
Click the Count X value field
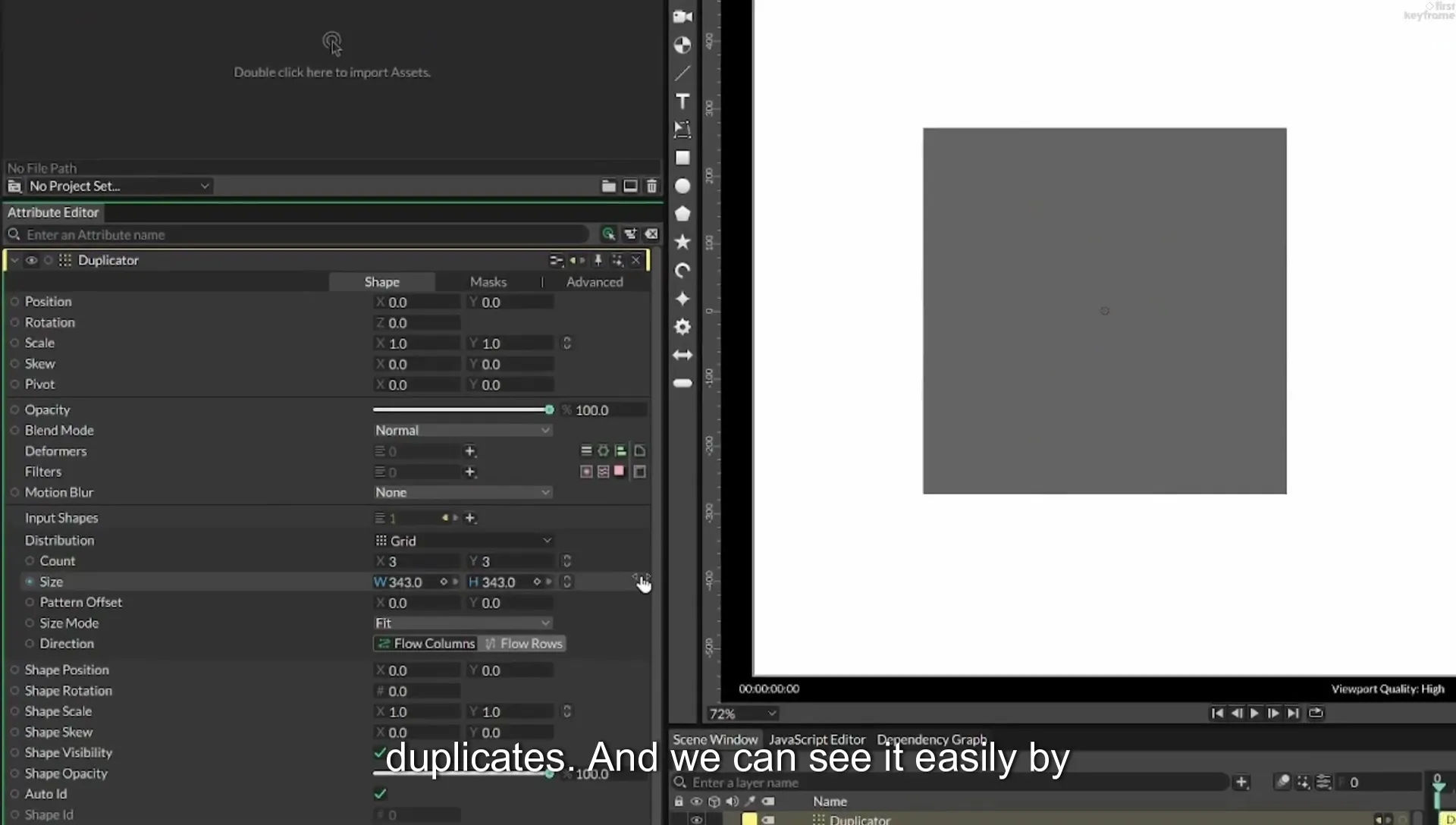point(417,561)
